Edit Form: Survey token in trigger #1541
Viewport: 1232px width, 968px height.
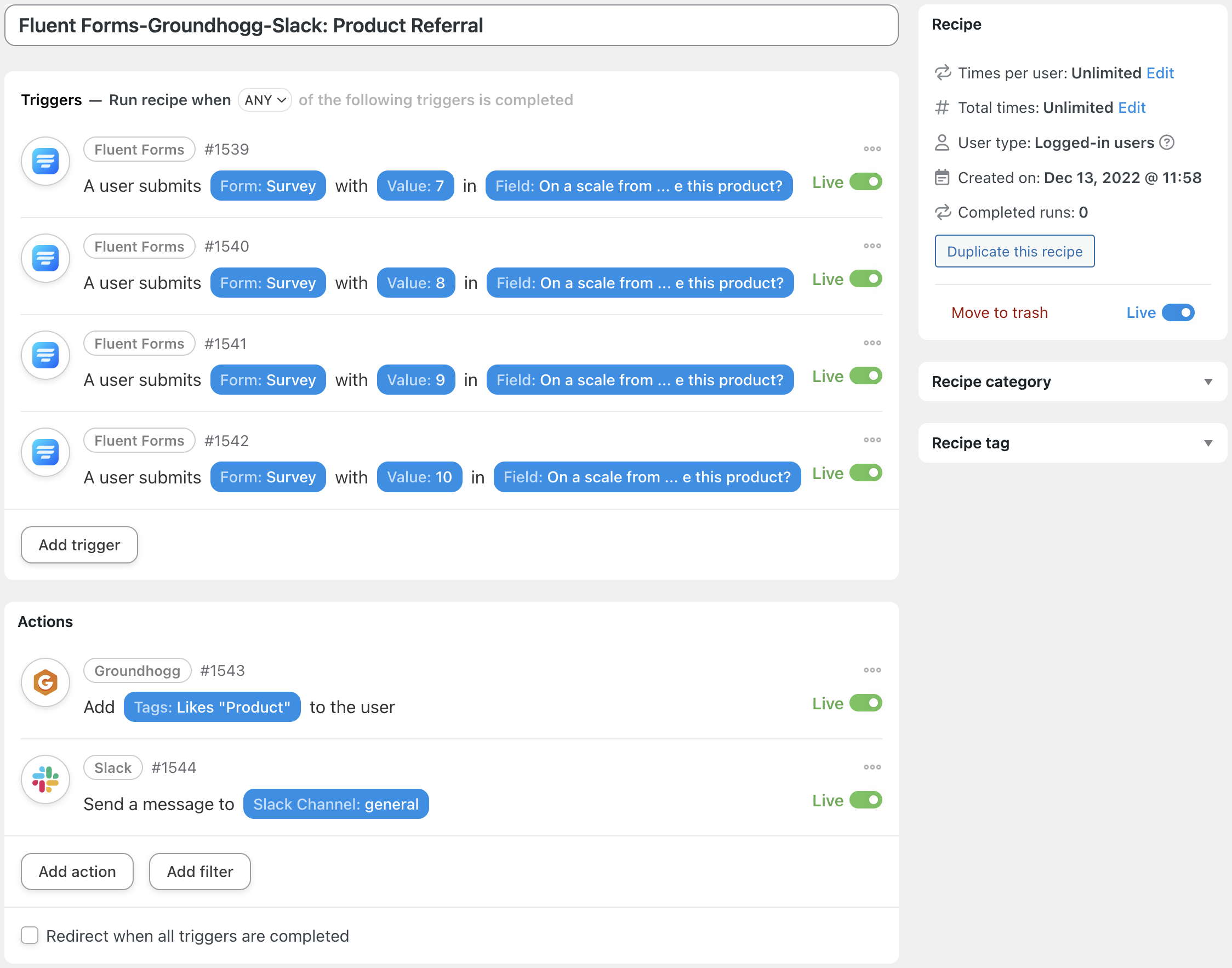pyautogui.click(x=267, y=380)
